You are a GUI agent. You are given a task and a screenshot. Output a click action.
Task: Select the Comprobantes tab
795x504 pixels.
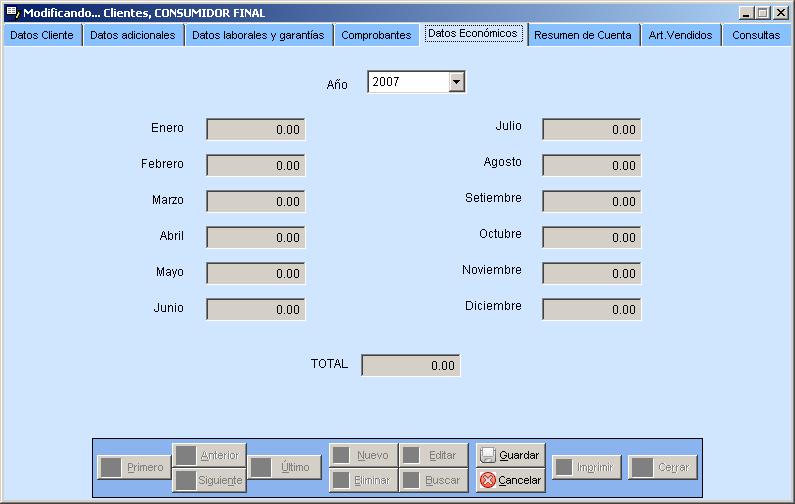(376, 35)
